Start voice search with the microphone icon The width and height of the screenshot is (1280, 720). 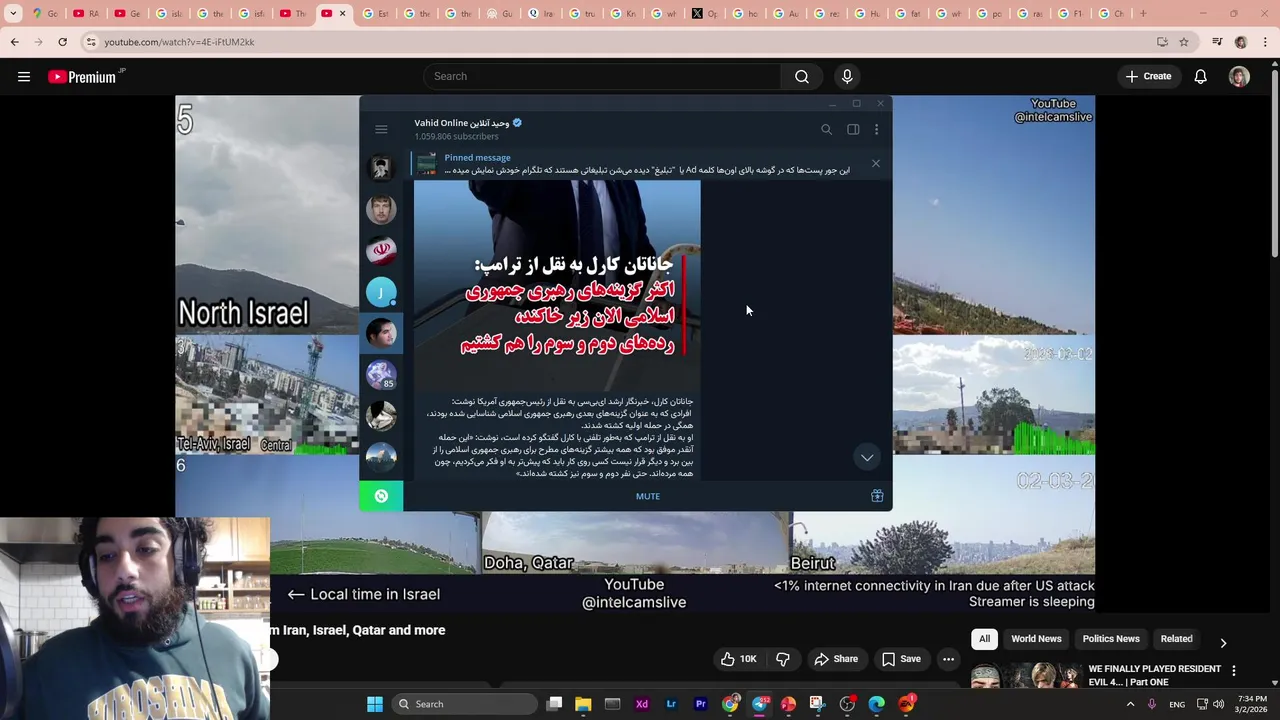847,76
